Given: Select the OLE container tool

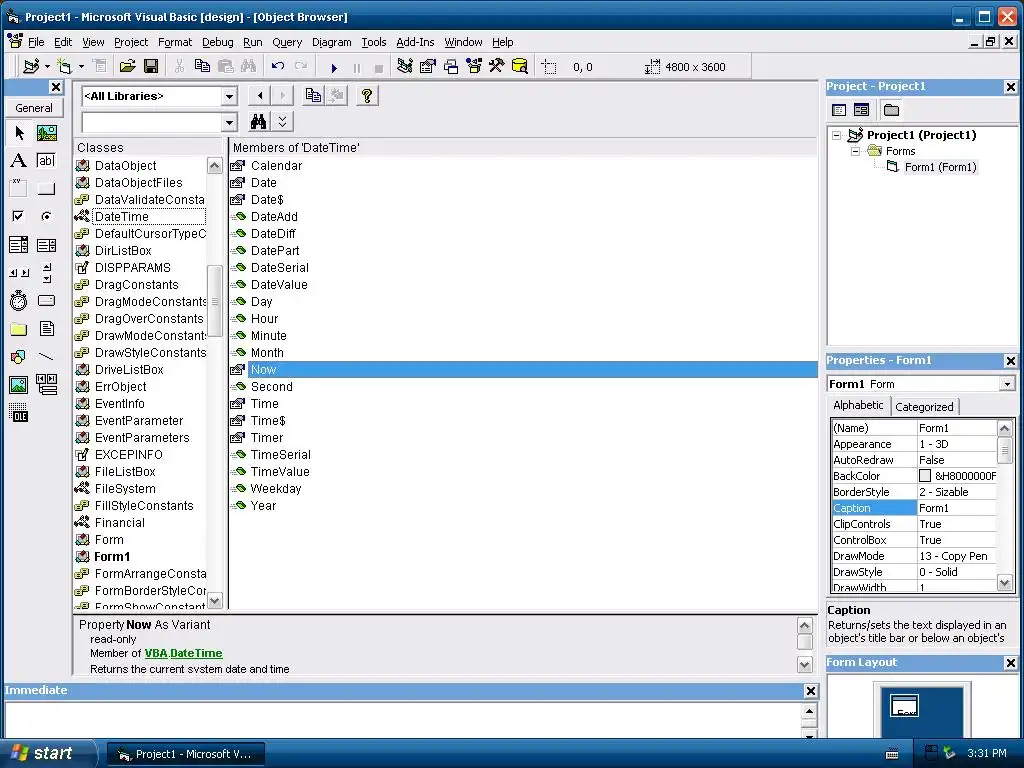Looking at the screenshot, I should [x=19, y=413].
